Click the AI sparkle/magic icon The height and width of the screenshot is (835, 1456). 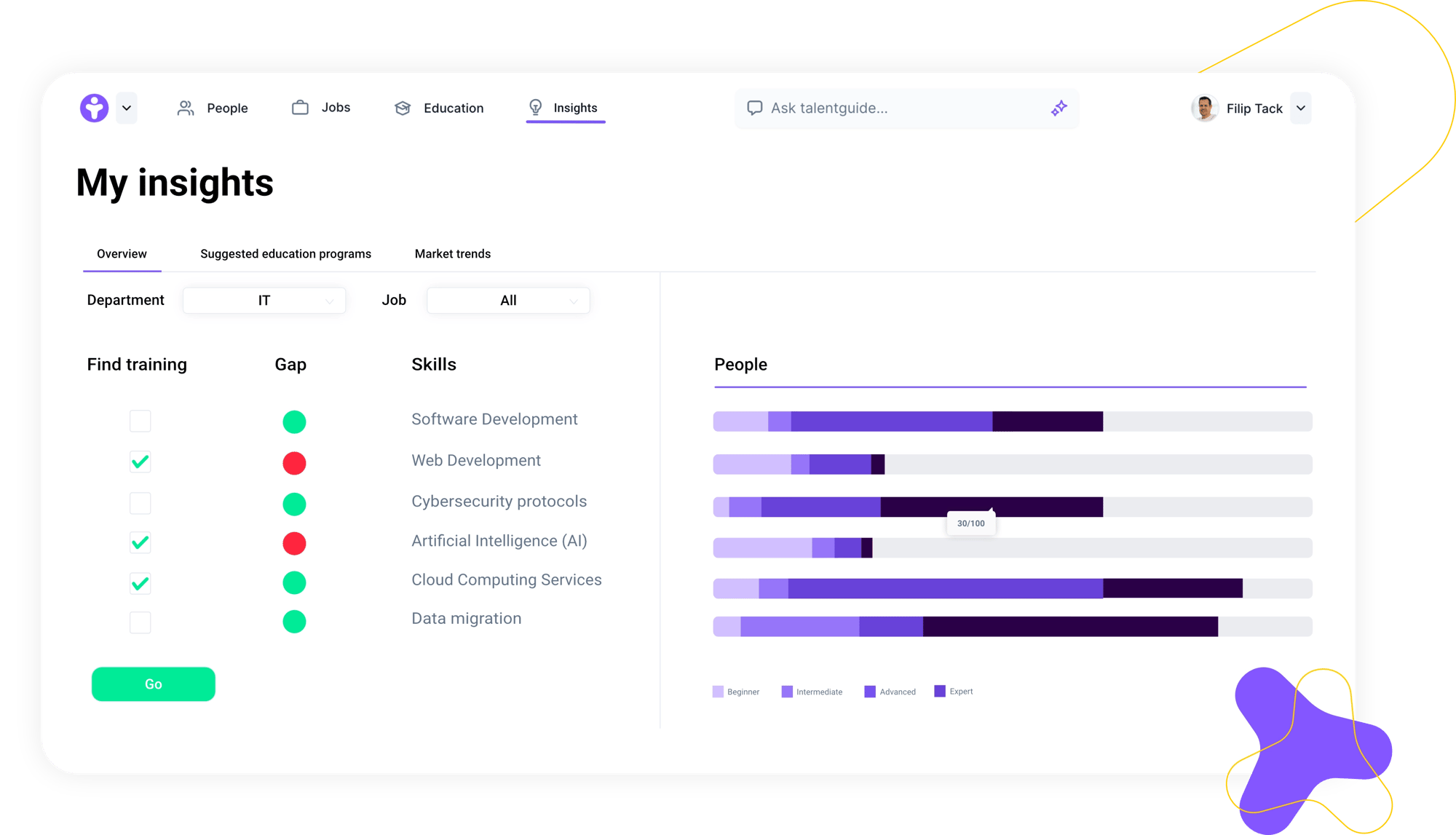(1058, 108)
